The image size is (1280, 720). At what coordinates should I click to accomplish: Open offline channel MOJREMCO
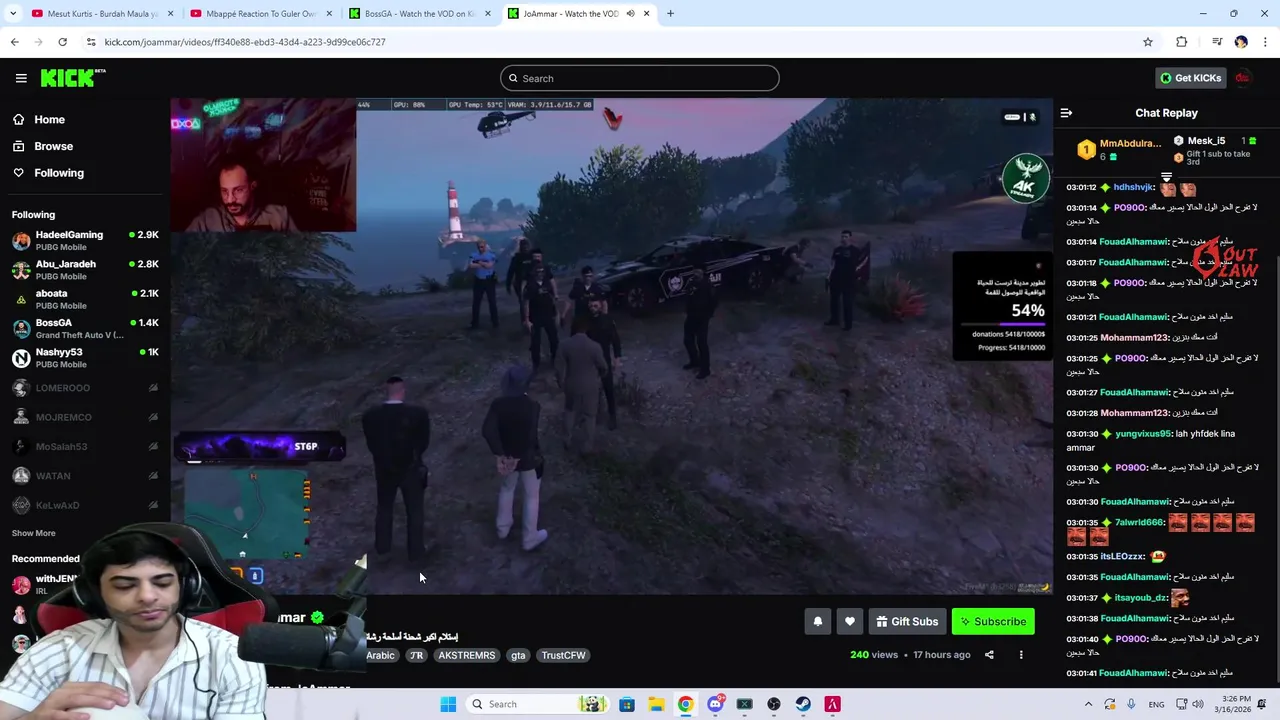(x=85, y=417)
